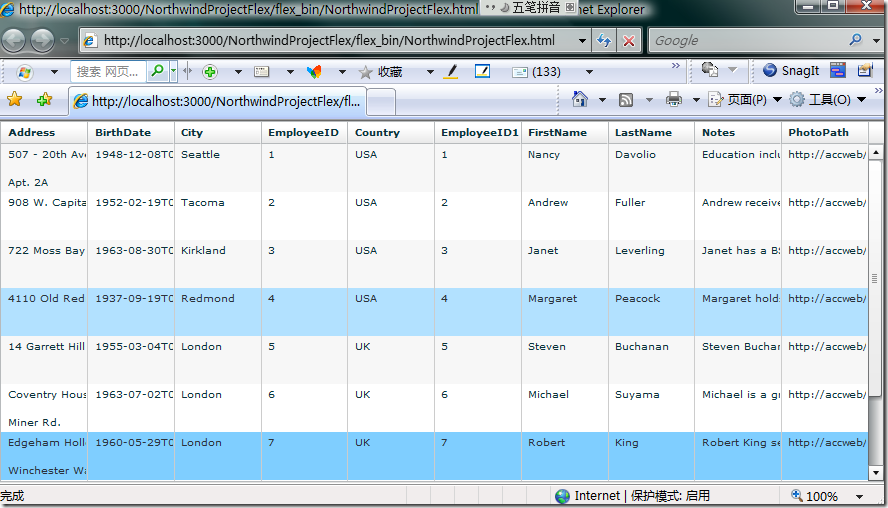Open a new blank tab

pyautogui.click(x=381, y=103)
